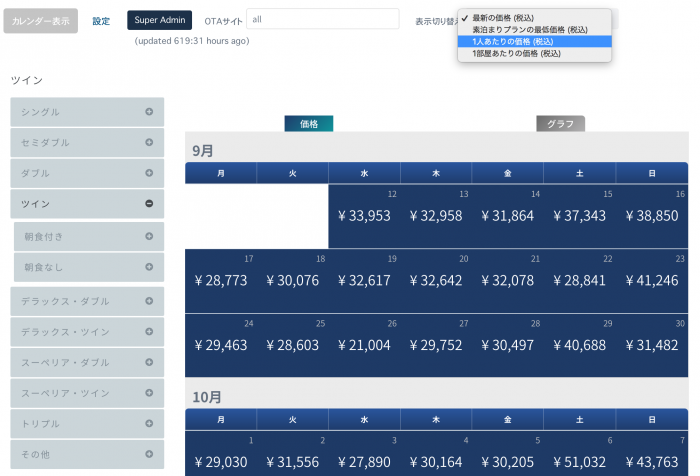Image resolution: width=700 pixels, height=476 pixels.
Task: Open the デラックス・ツイン row label
Action: click(65, 332)
